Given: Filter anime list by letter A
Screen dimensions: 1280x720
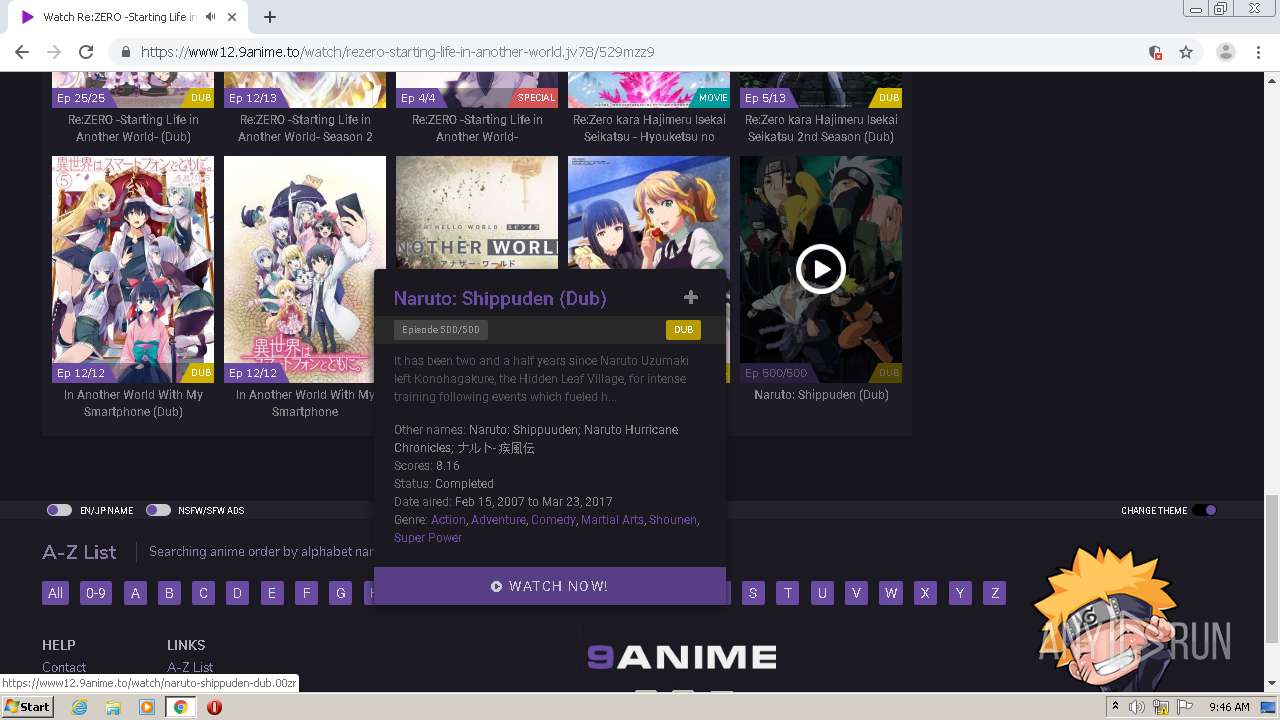Looking at the screenshot, I should coord(135,593).
